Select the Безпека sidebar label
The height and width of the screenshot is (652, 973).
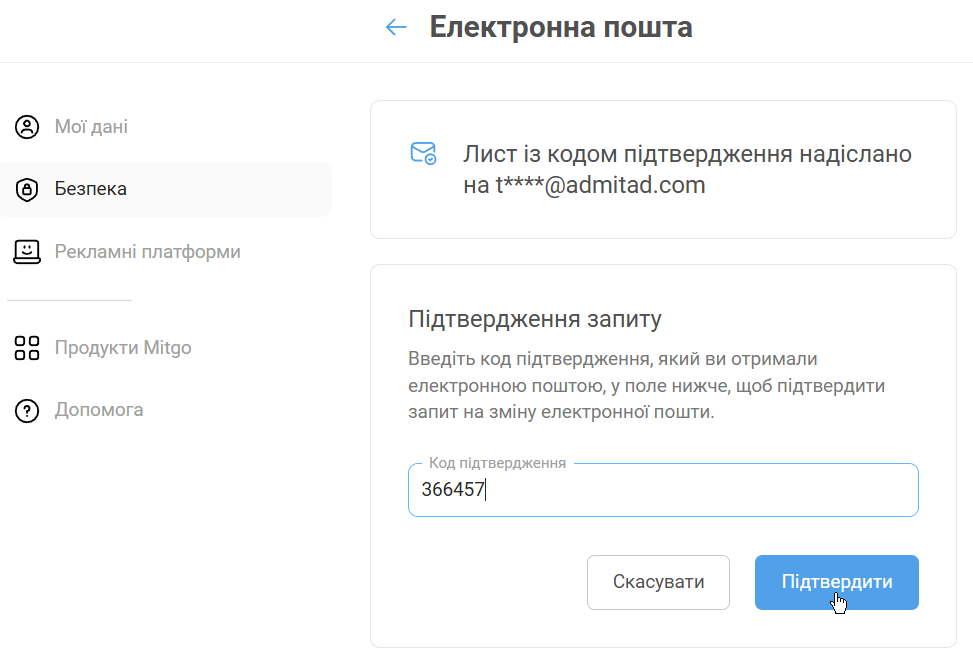[x=91, y=189]
